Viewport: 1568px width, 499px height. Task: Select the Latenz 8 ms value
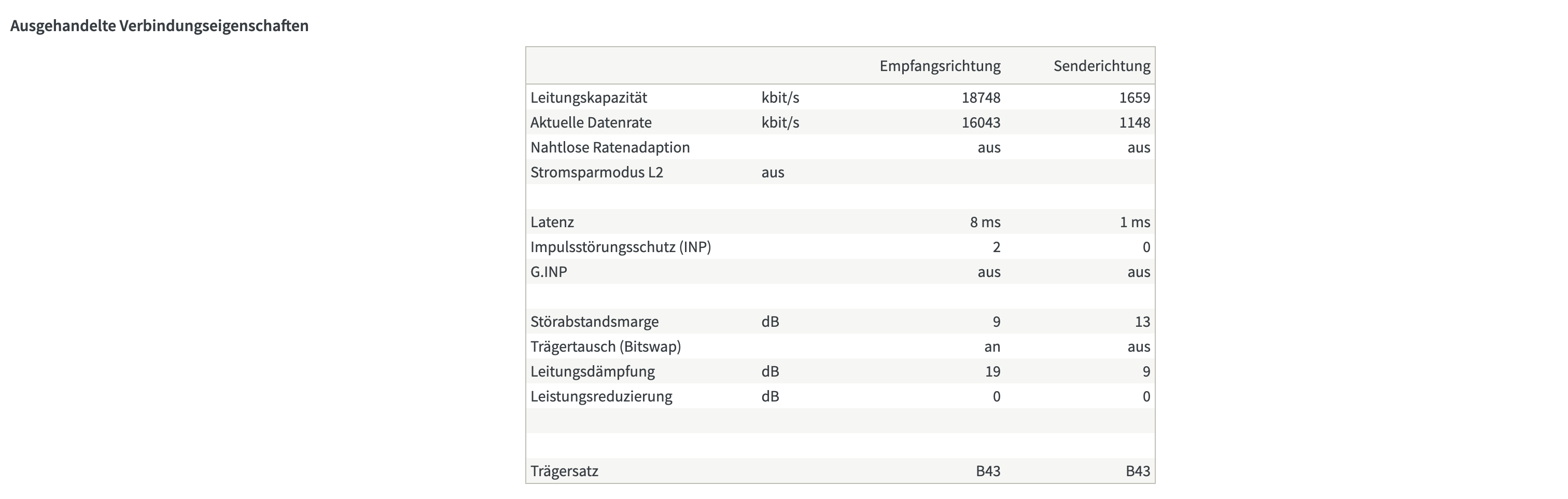[985, 222]
